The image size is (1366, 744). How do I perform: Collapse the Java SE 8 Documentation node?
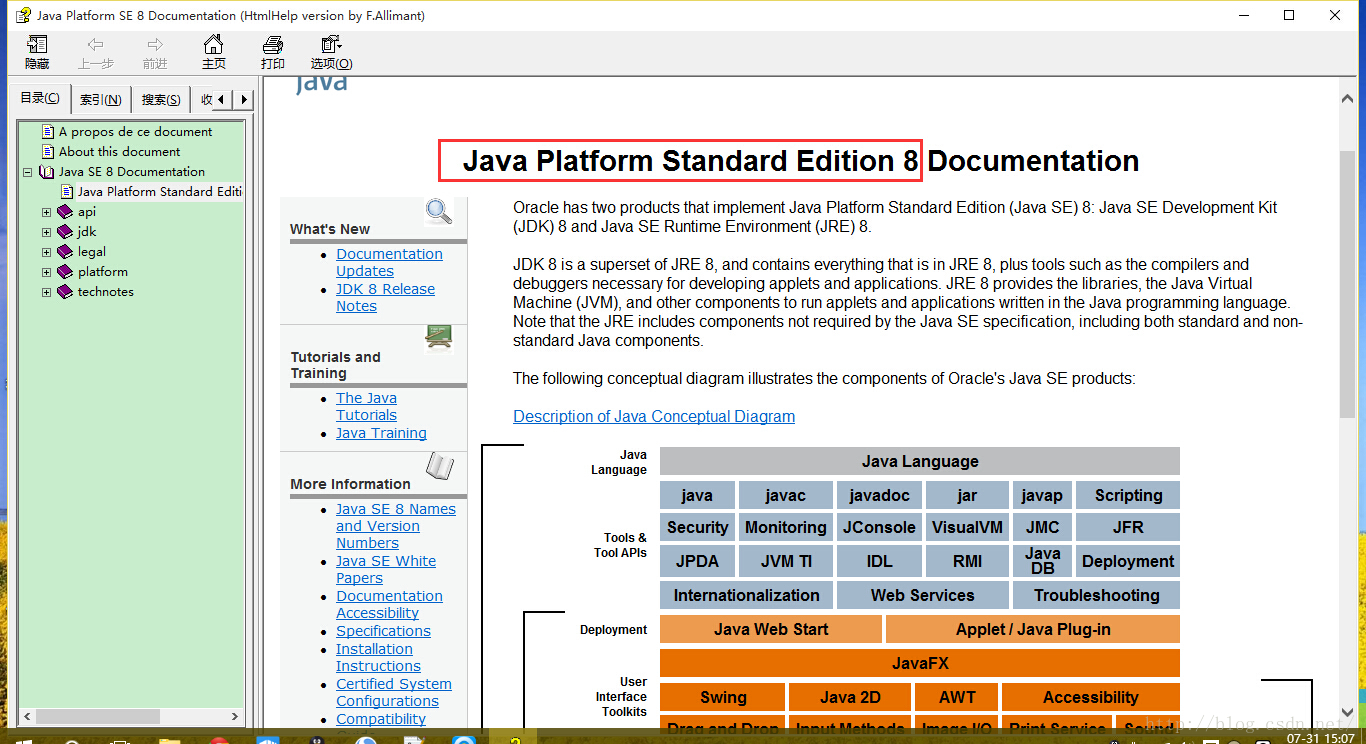pyautogui.click(x=27, y=172)
